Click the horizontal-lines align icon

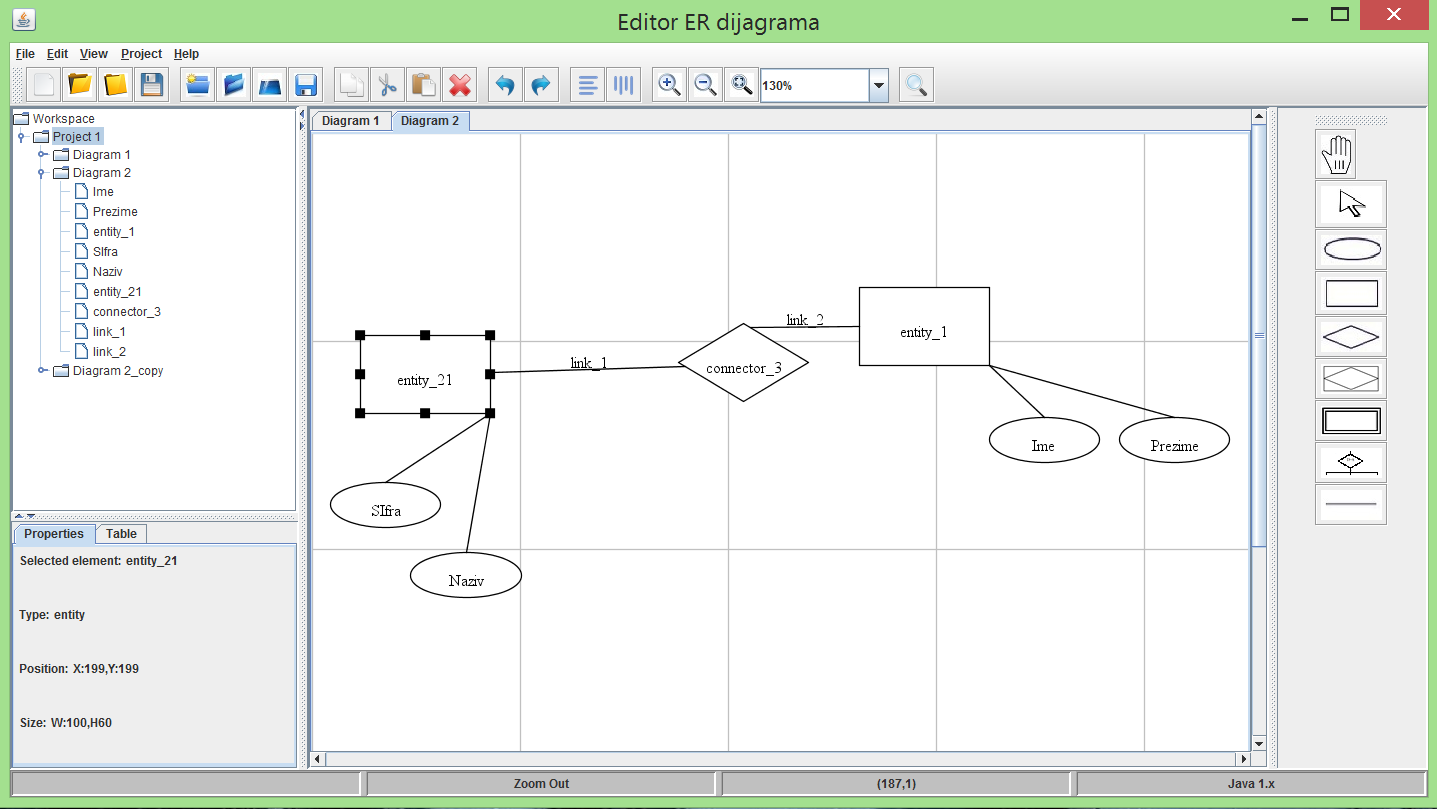tap(588, 85)
